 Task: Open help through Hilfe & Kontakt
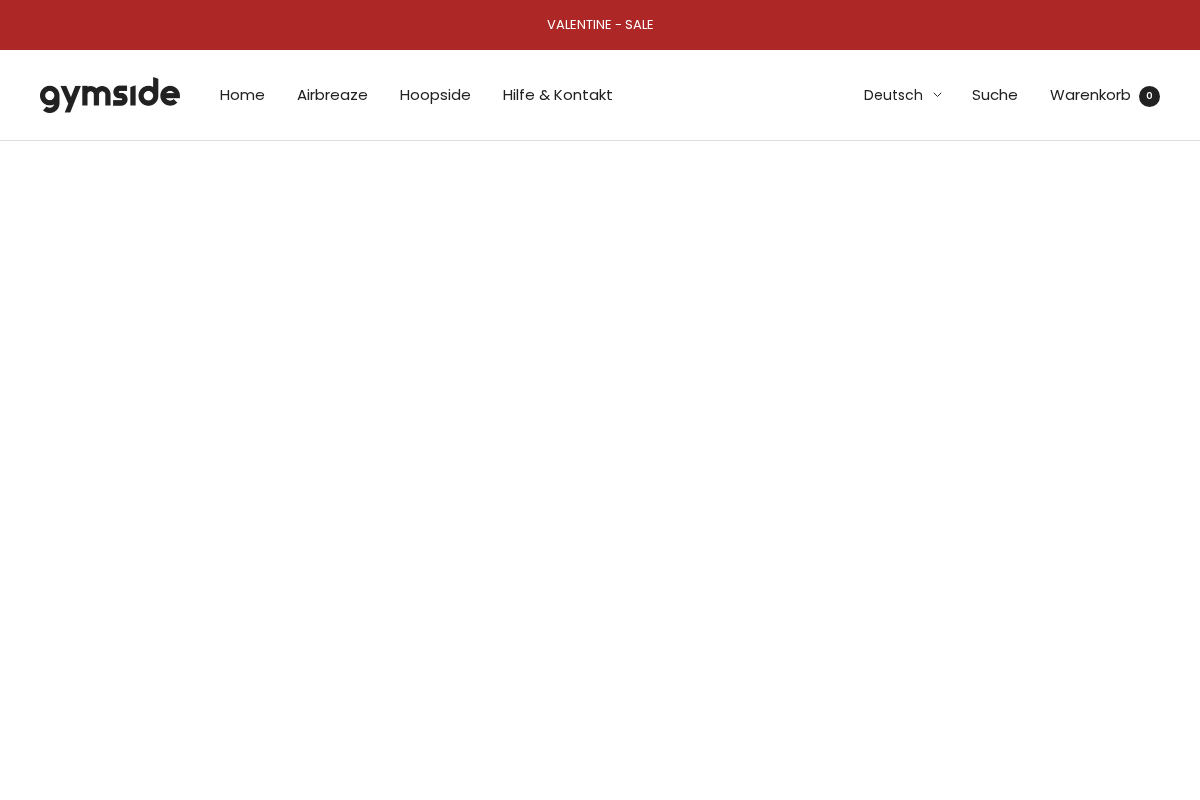(x=557, y=95)
